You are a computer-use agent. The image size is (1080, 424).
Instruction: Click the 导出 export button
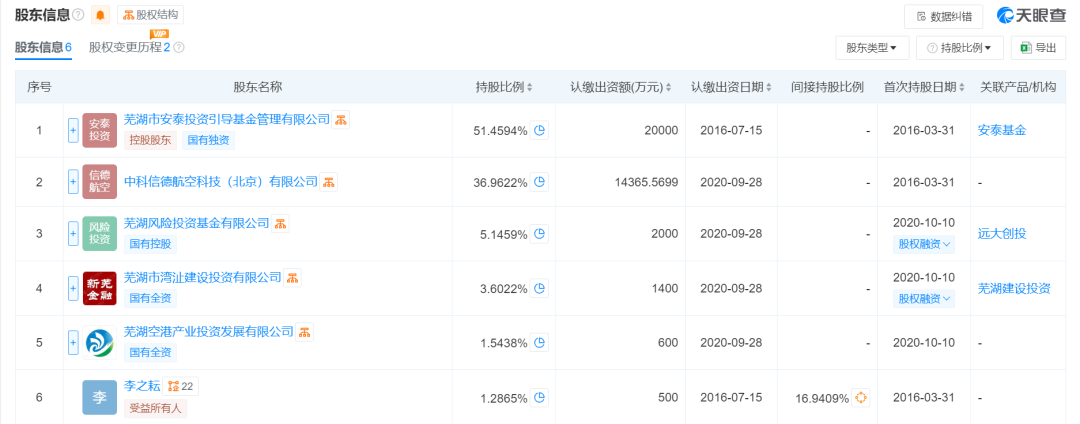click(x=1038, y=48)
